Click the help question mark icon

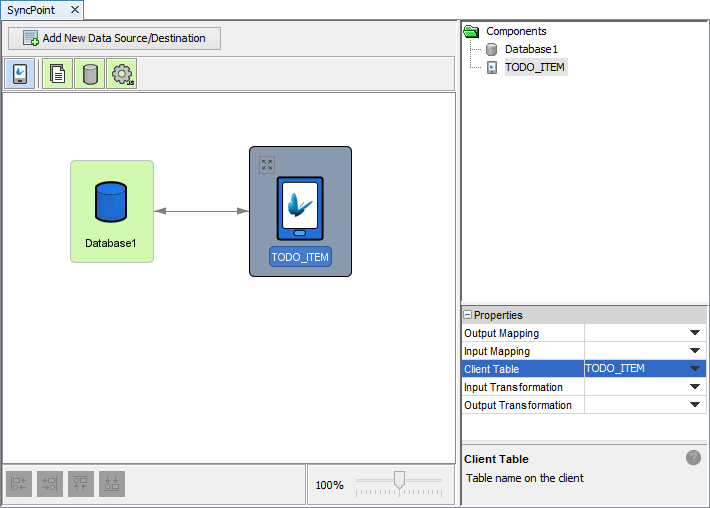click(x=693, y=458)
